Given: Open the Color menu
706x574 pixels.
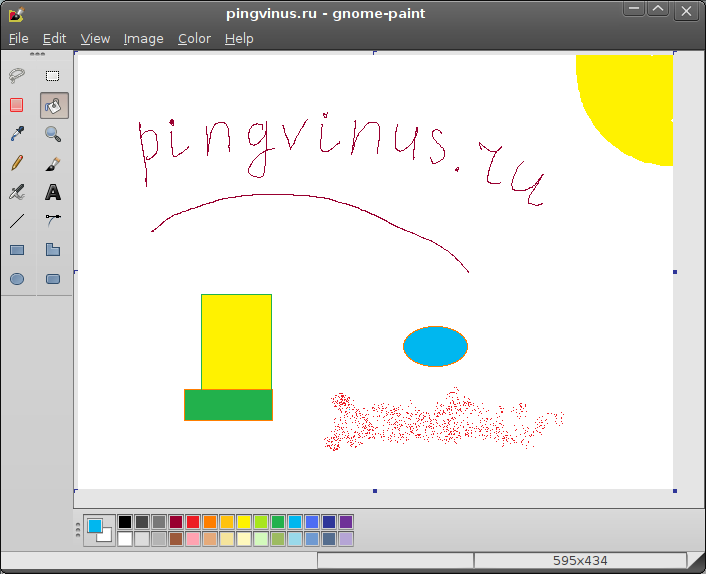Looking at the screenshot, I should 194,39.
